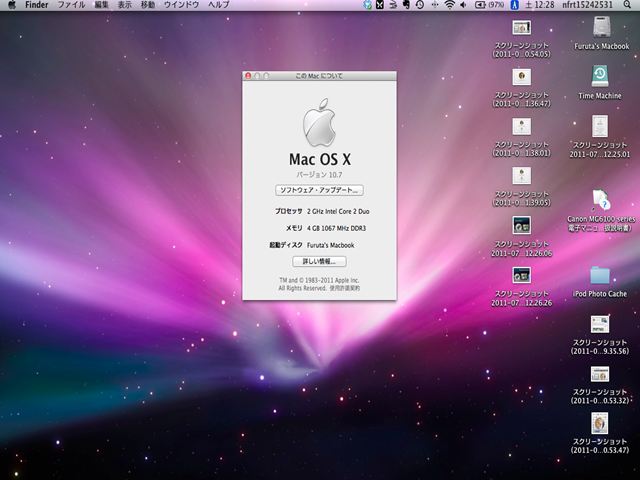Select screenshot file 2011-0...1.39.05
The image size is (640, 480).
click(522, 176)
